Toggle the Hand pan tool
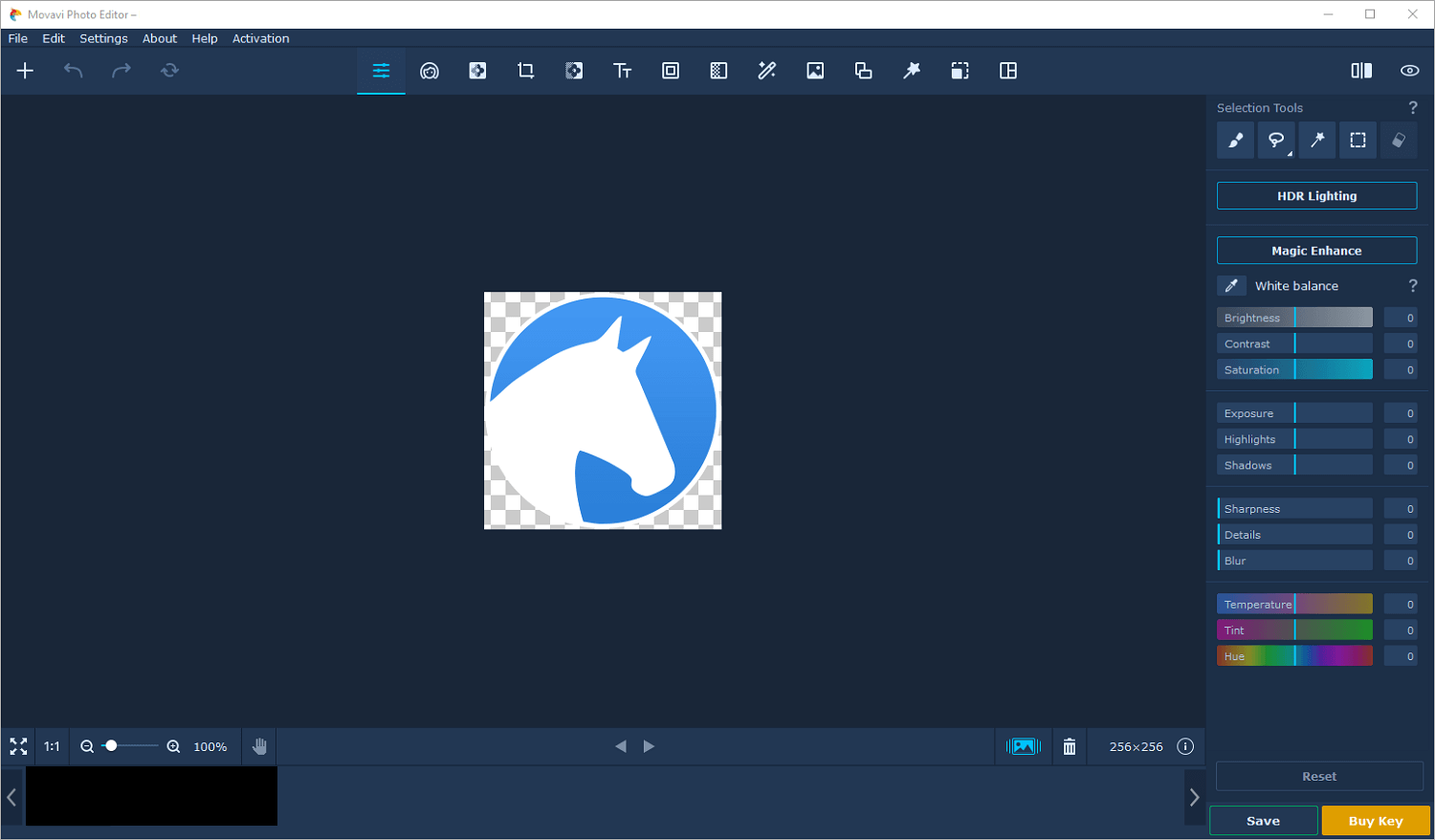This screenshot has width=1435, height=840. (x=259, y=746)
